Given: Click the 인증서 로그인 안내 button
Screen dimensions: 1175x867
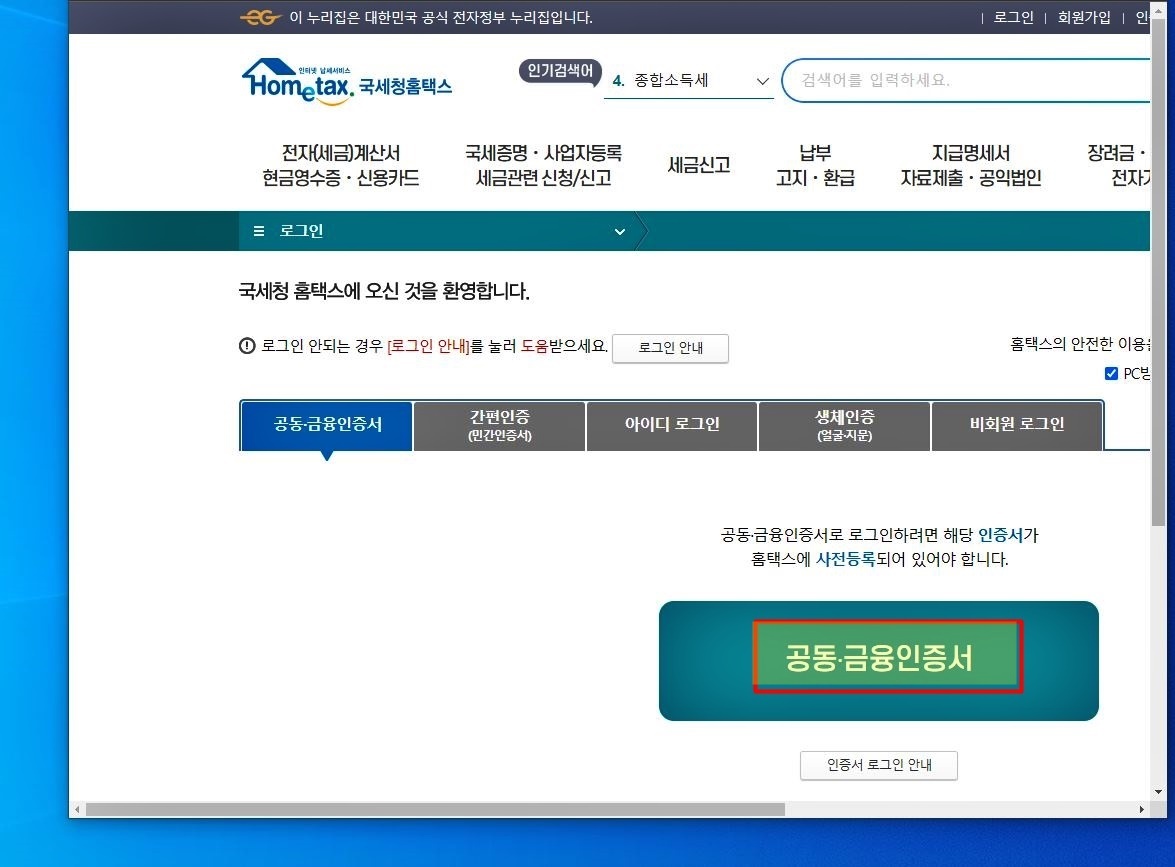Looking at the screenshot, I should 878,765.
